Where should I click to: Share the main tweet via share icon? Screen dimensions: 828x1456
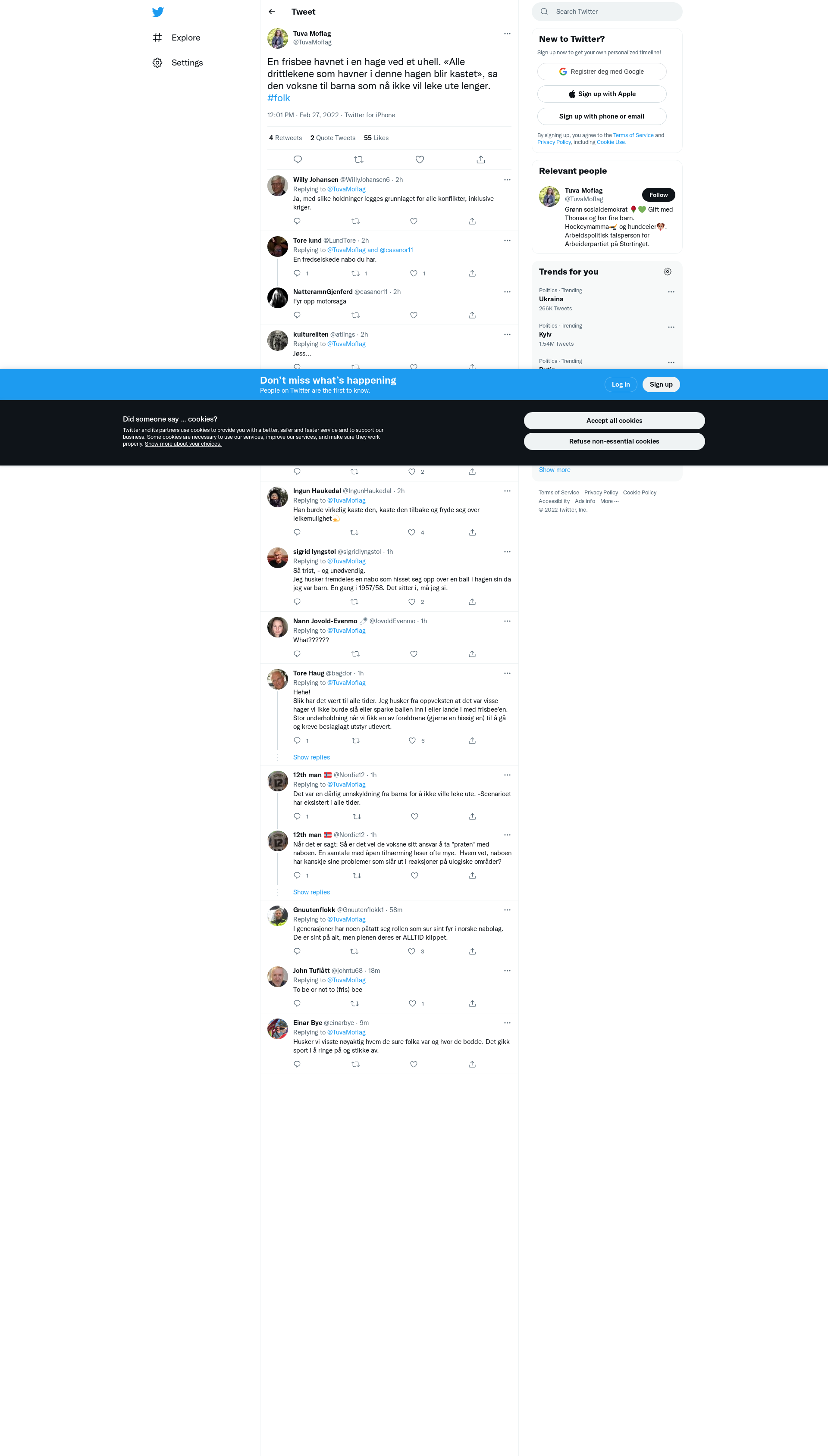(480, 159)
